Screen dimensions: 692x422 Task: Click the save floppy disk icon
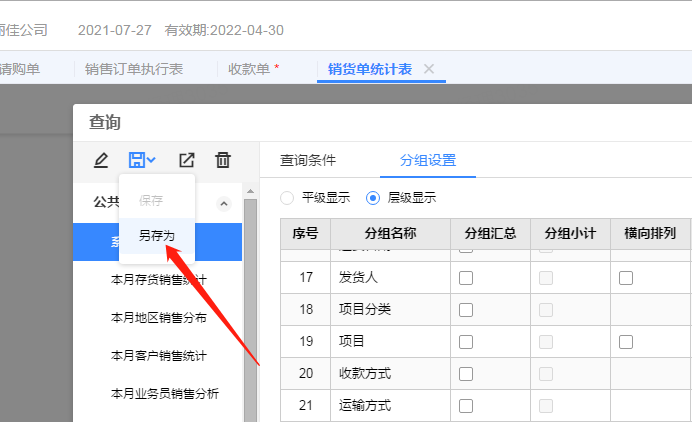pos(137,160)
